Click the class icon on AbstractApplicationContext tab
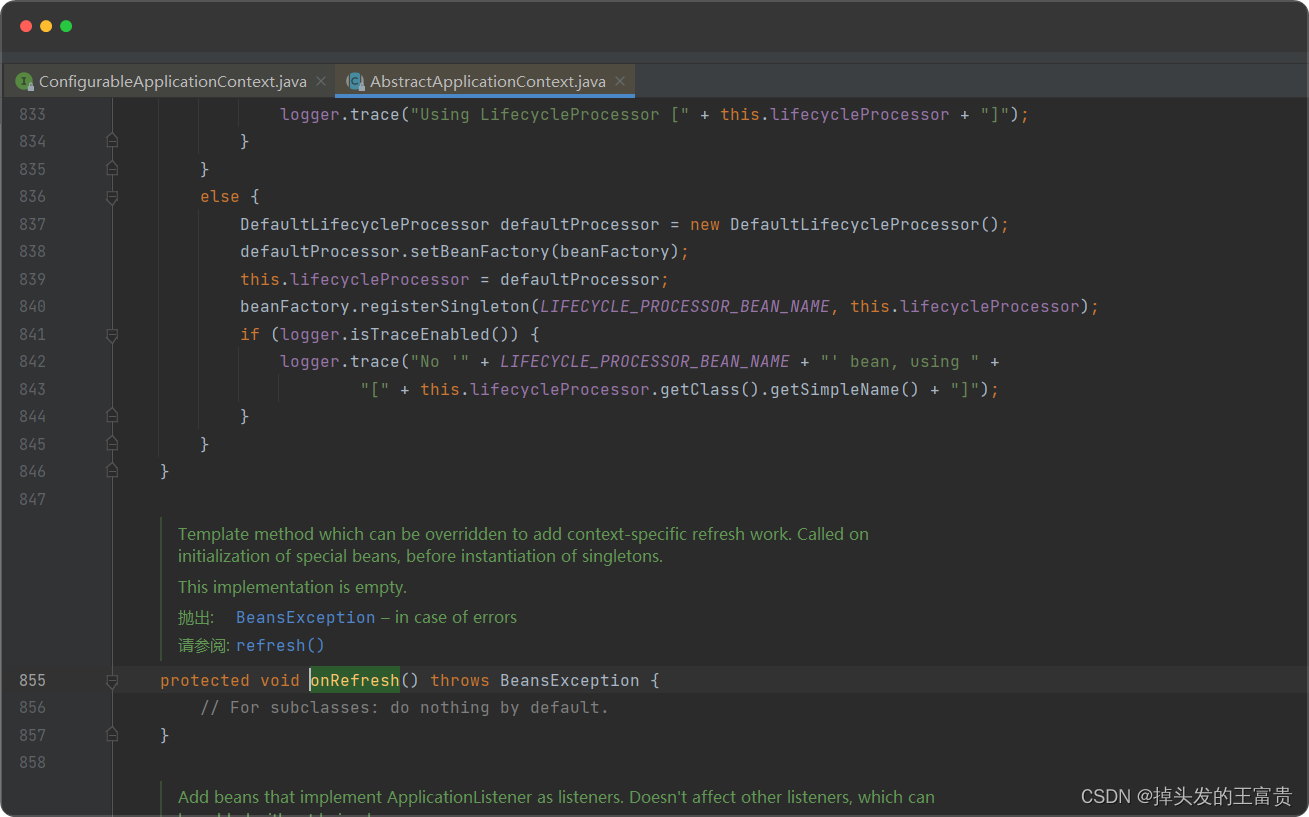This screenshot has width=1309, height=817. tap(354, 82)
